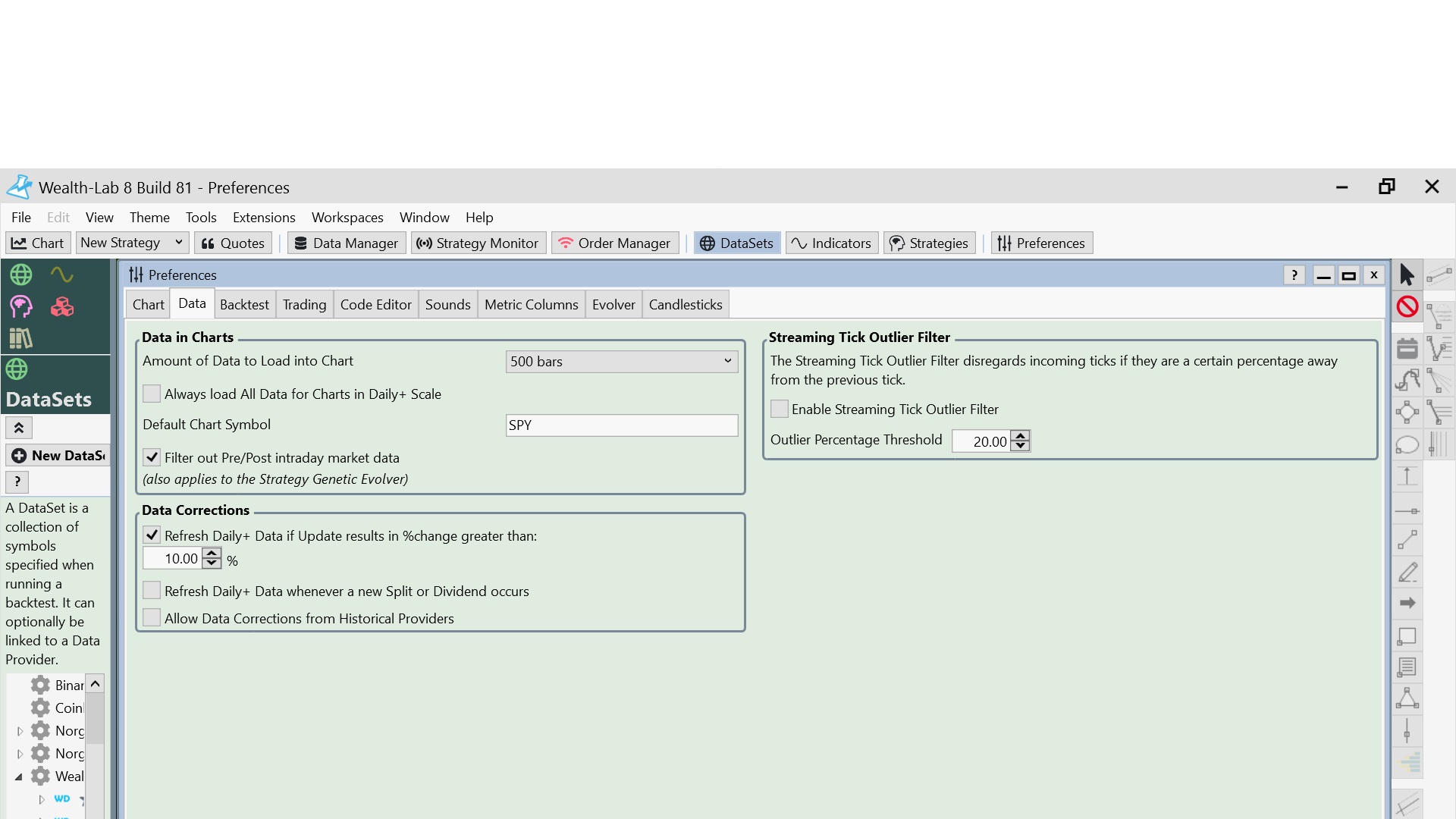The width and height of the screenshot is (1456, 819).
Task: Click the Coin dataset gear icon
Action: pos(40,708)
